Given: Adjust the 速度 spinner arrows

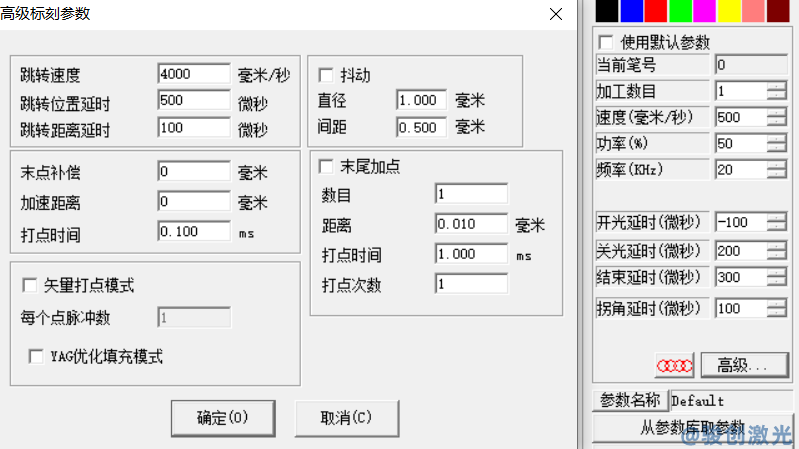Looking at the screenshot, I should [x=777, y=117].
